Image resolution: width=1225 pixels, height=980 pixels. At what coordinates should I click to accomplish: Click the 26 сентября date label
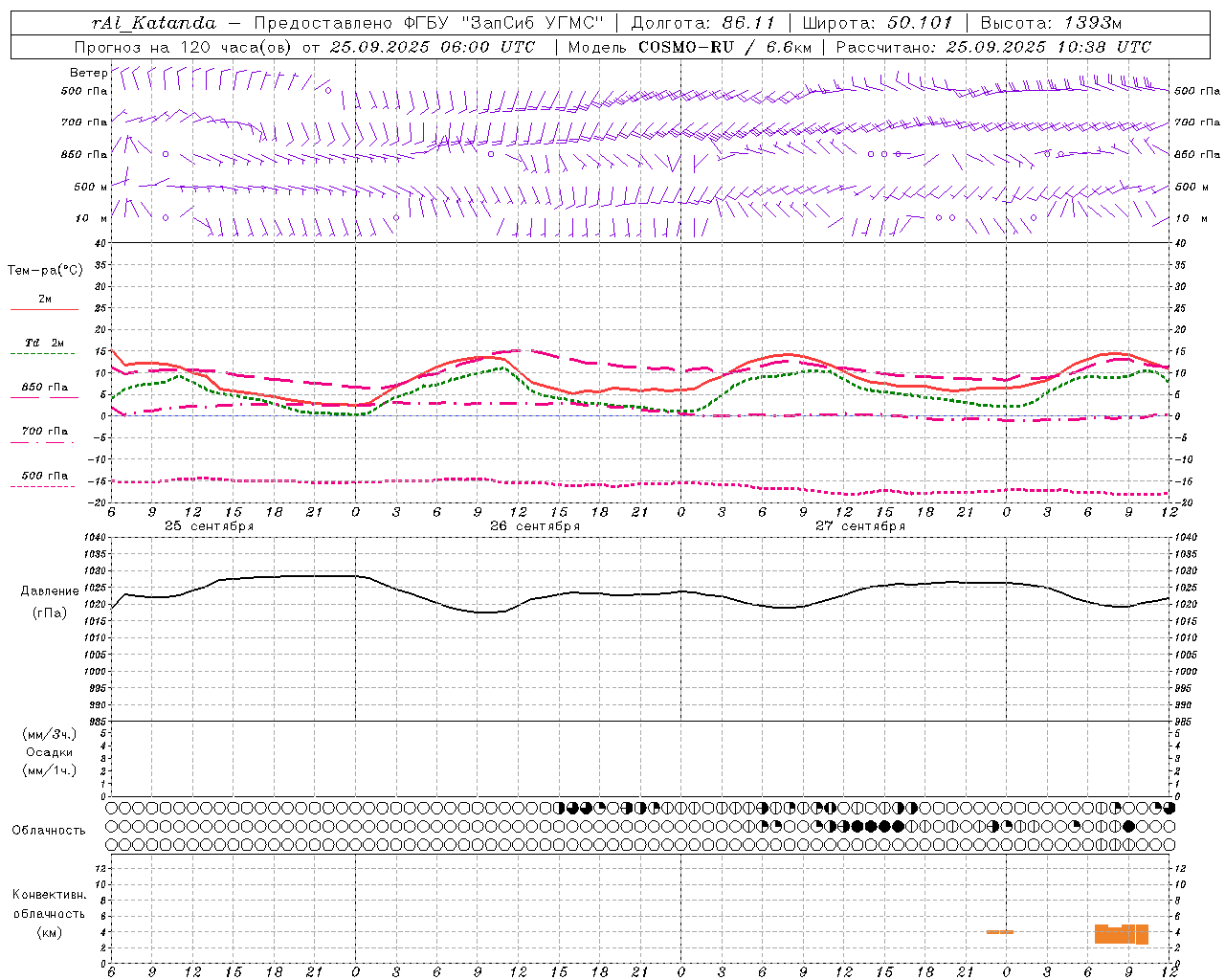(535, 526)
